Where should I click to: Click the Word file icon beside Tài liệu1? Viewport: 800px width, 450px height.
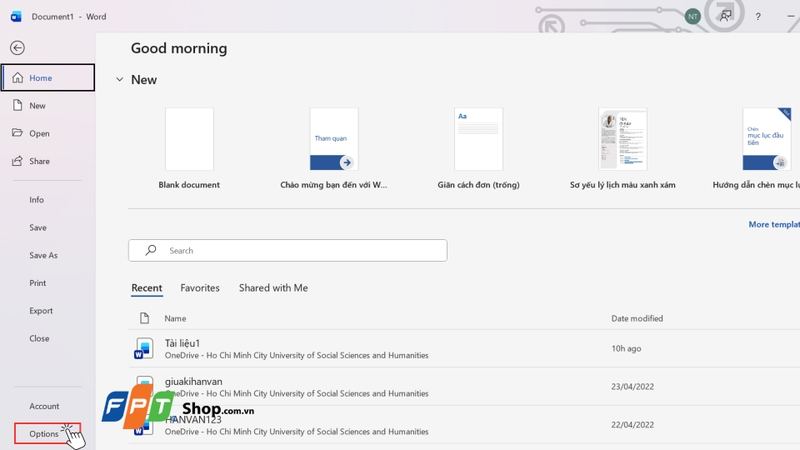[144, 348]
